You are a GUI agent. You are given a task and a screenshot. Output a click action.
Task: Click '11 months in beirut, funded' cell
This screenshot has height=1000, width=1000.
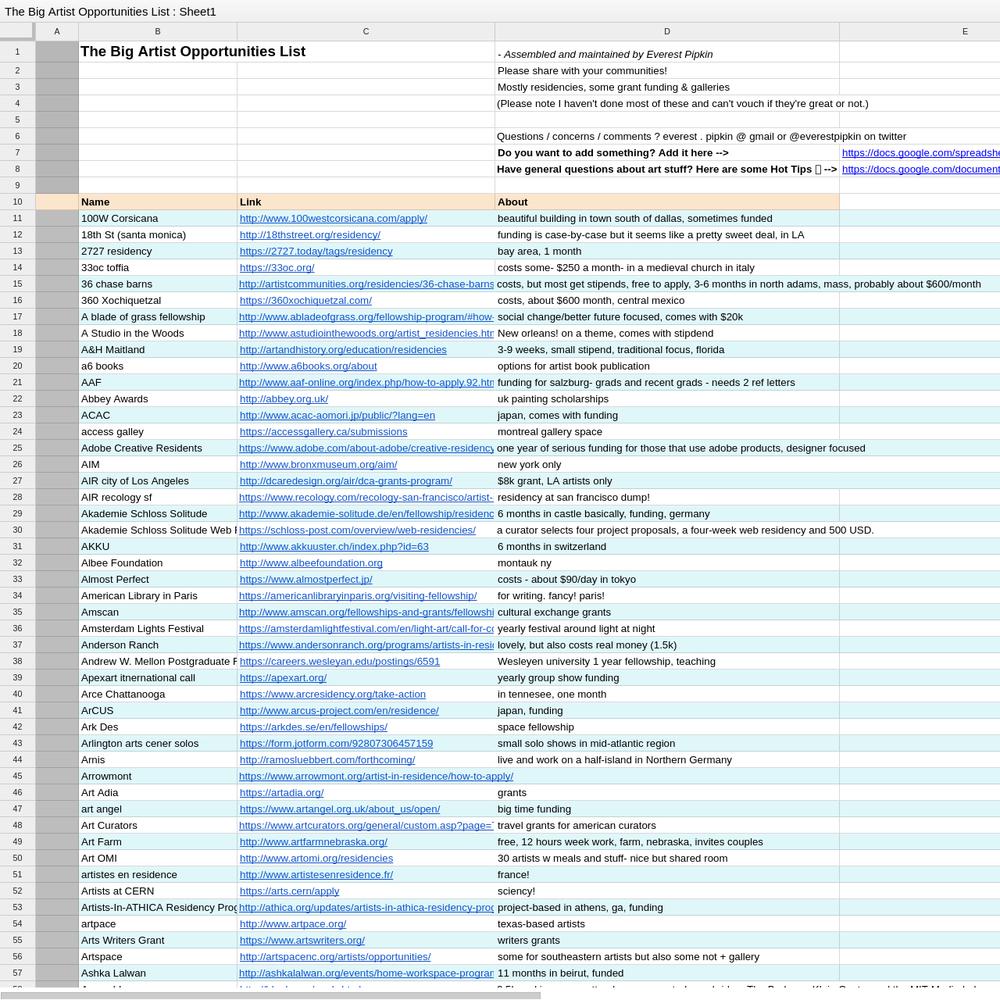(x=667, y=973)
